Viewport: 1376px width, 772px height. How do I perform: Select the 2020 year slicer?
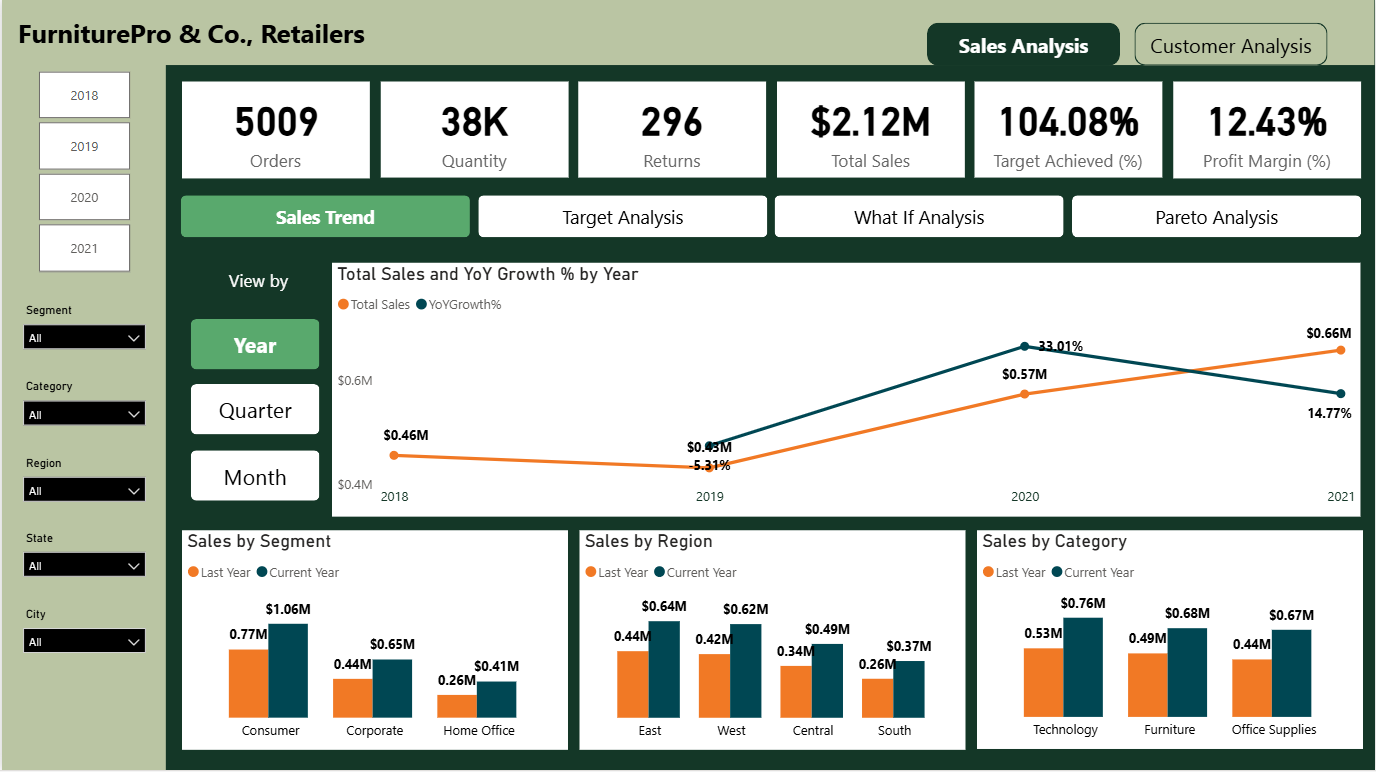pos(84,196)
